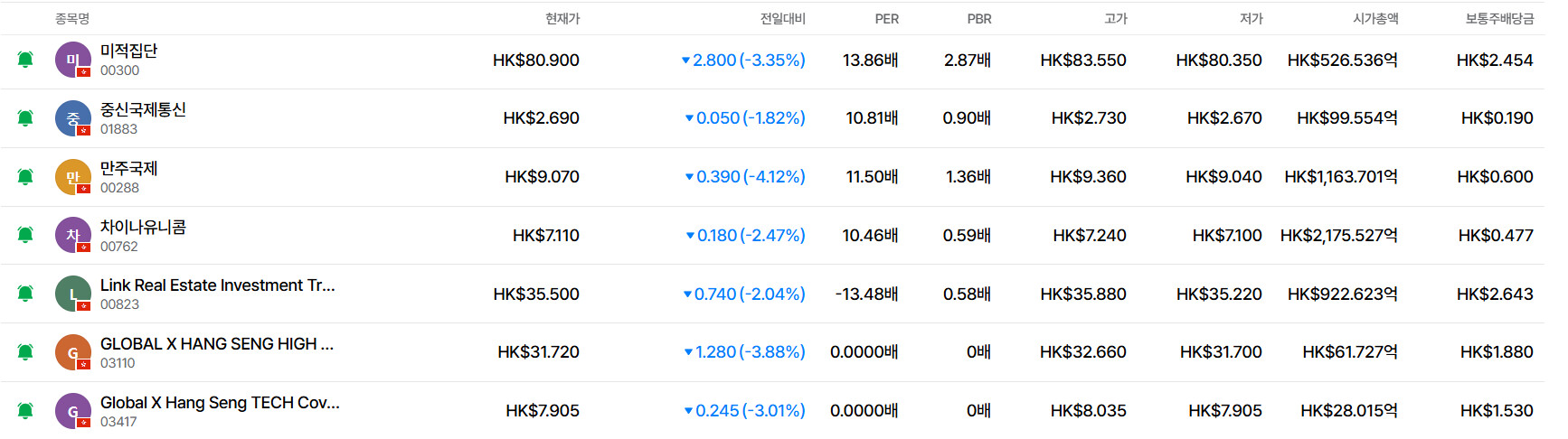Sort the list by 현재가 column header
1568x439 pixels.
point(562,19)
